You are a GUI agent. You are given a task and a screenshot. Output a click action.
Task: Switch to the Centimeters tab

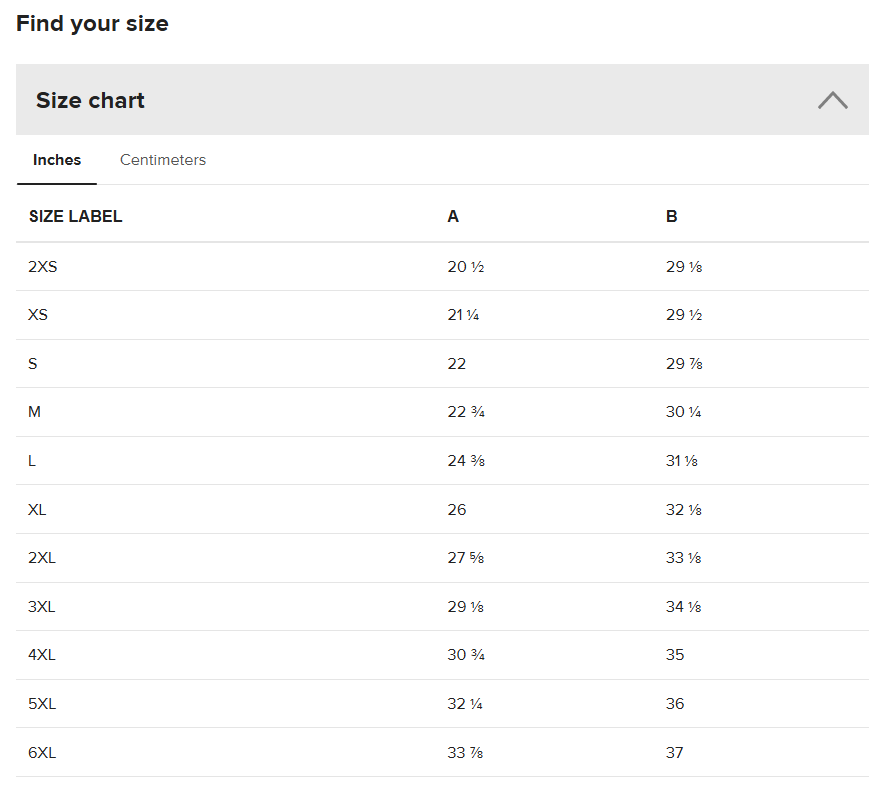click(x=163, y=160)
